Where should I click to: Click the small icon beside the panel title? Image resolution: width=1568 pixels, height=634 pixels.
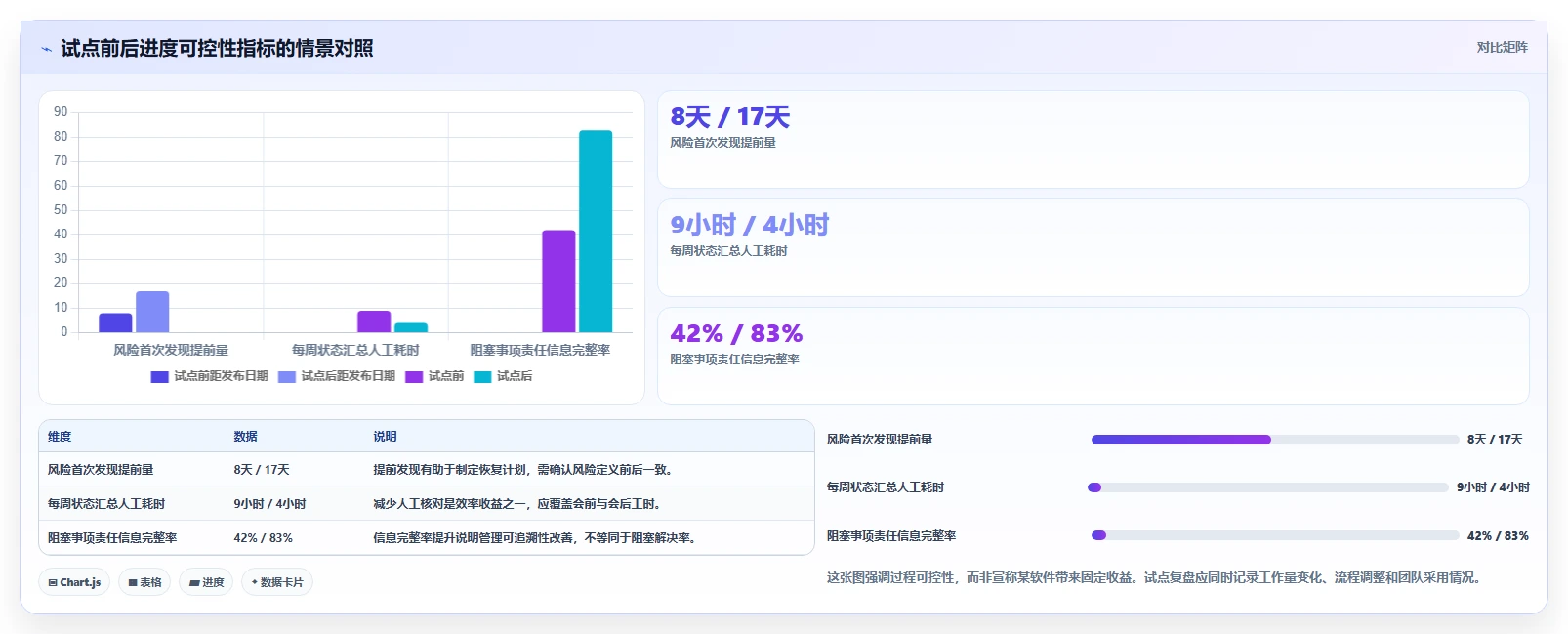(x=46, y=49)
